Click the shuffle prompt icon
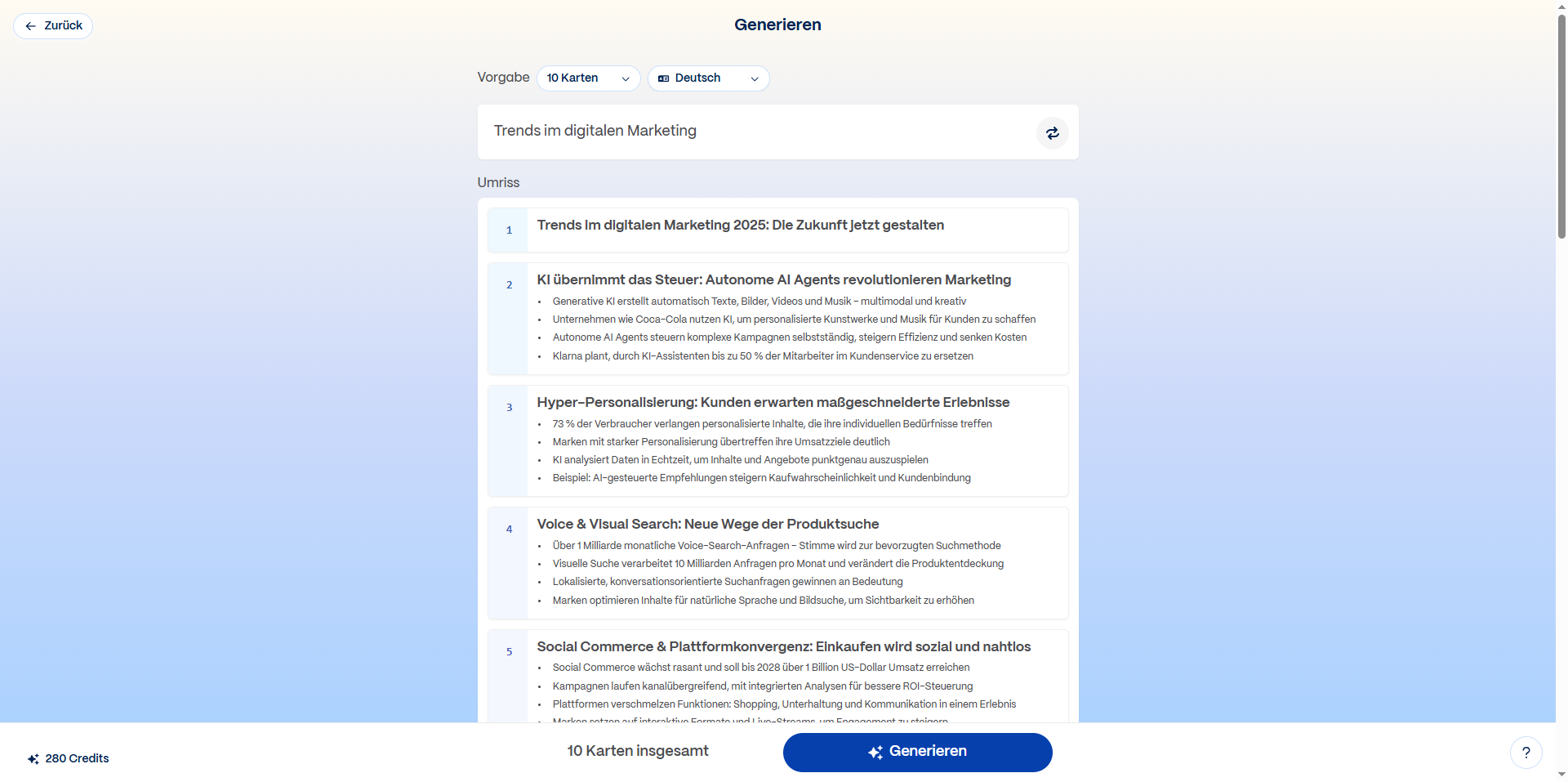This screenshot has height=782, width=1568. [x=1053, y=133]
